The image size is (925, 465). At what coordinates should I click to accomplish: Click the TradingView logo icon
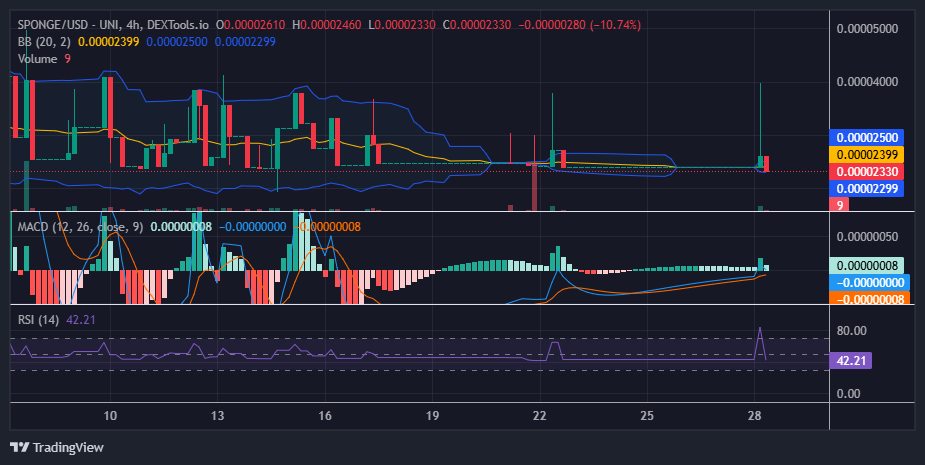click(19, 447)
